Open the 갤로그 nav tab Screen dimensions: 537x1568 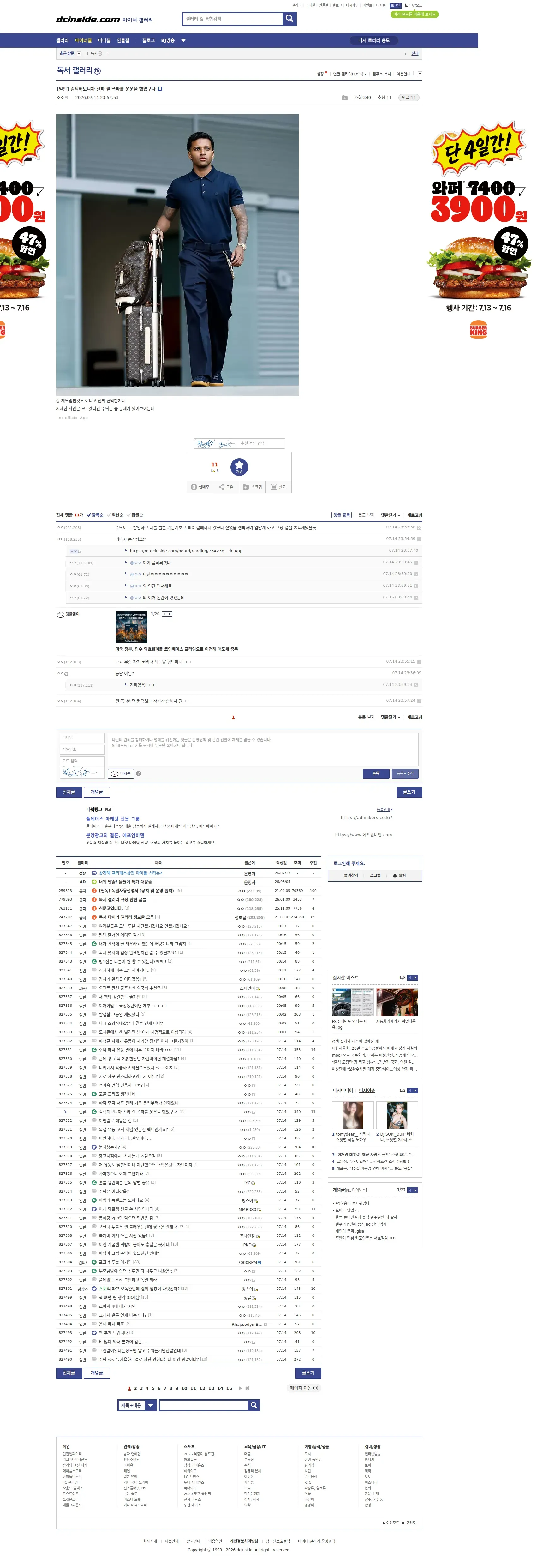coord(148,41)
